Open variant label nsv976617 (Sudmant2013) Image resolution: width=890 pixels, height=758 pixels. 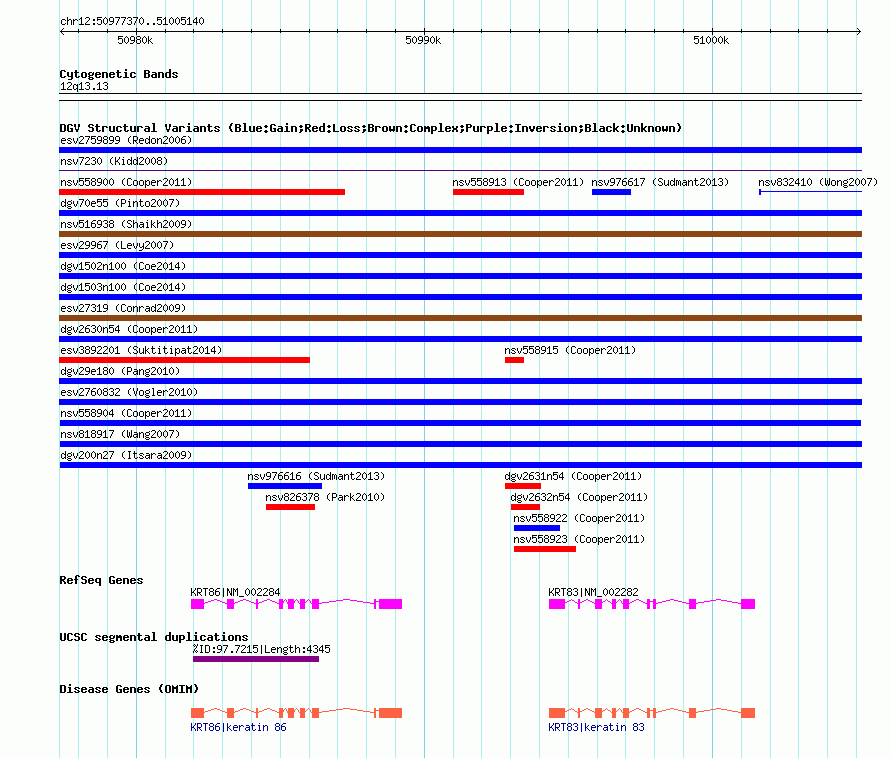point(660,182)
